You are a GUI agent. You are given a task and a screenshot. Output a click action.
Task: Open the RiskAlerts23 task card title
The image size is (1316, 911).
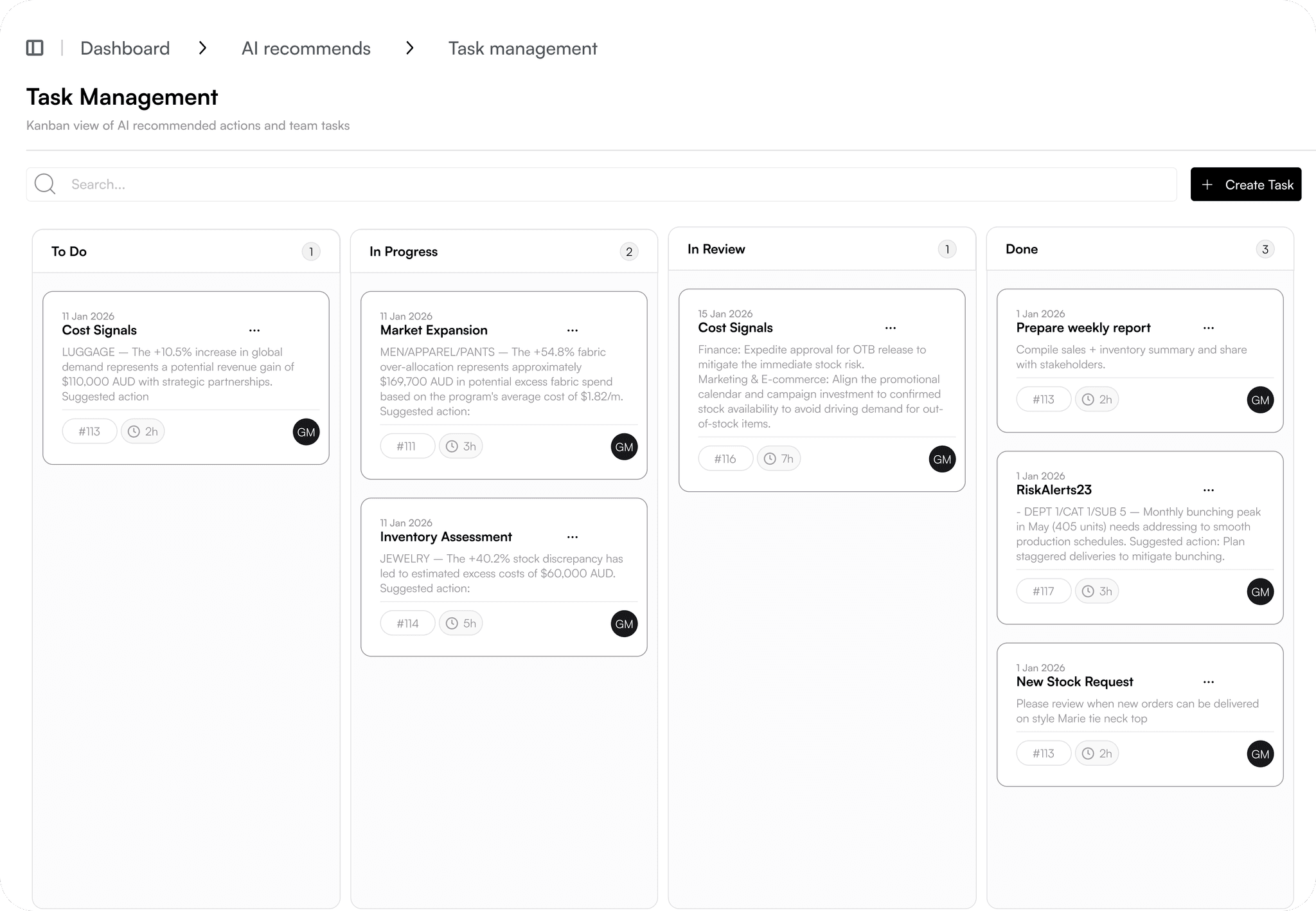pyautogui.click(x=1053, y=490)
